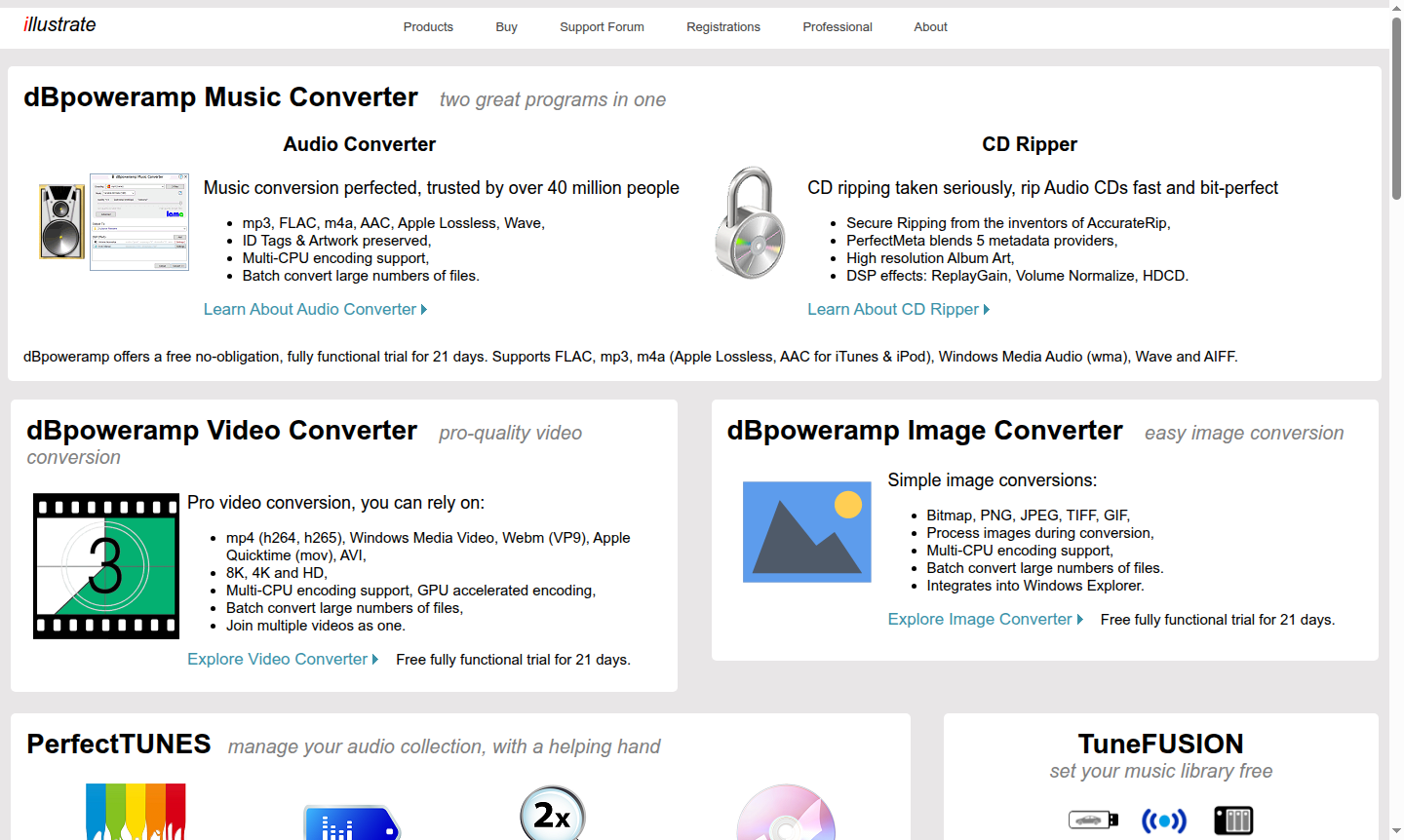Click the padlock CD Ripper icon
The height and width of the screenshot is (840, 1404).
pyautogui.click(x=750, y=222)
